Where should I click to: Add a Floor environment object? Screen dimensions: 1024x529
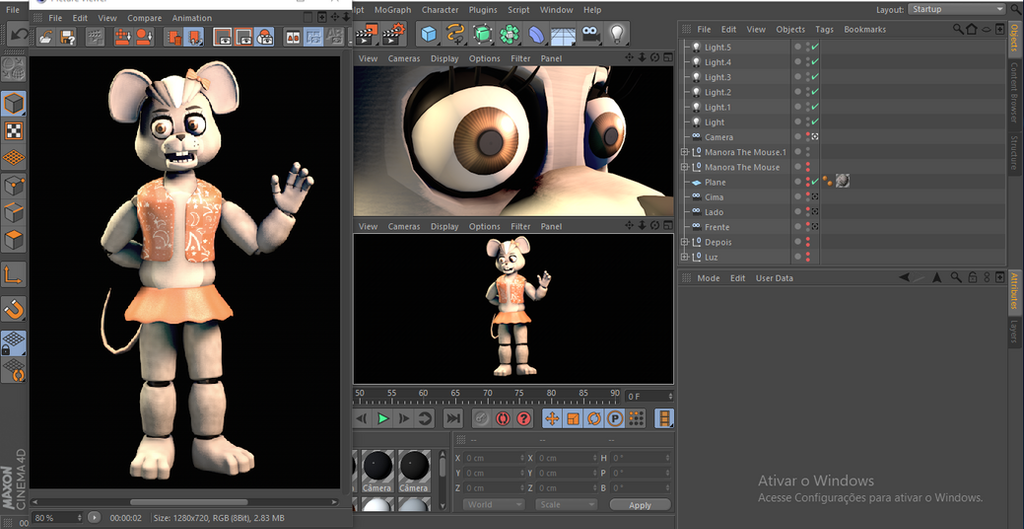click(x=563, y=34)
